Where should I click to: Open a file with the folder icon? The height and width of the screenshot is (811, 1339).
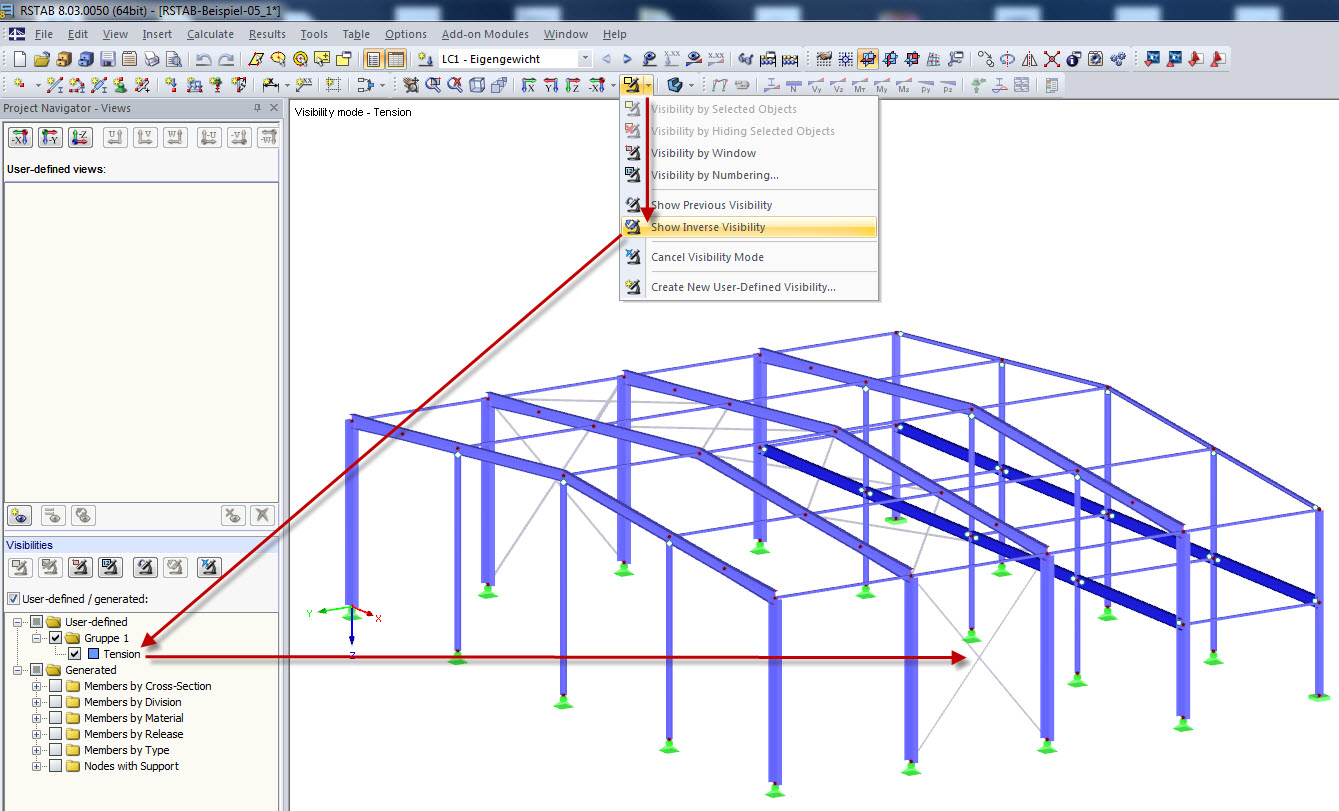click(x=41, y=59)
